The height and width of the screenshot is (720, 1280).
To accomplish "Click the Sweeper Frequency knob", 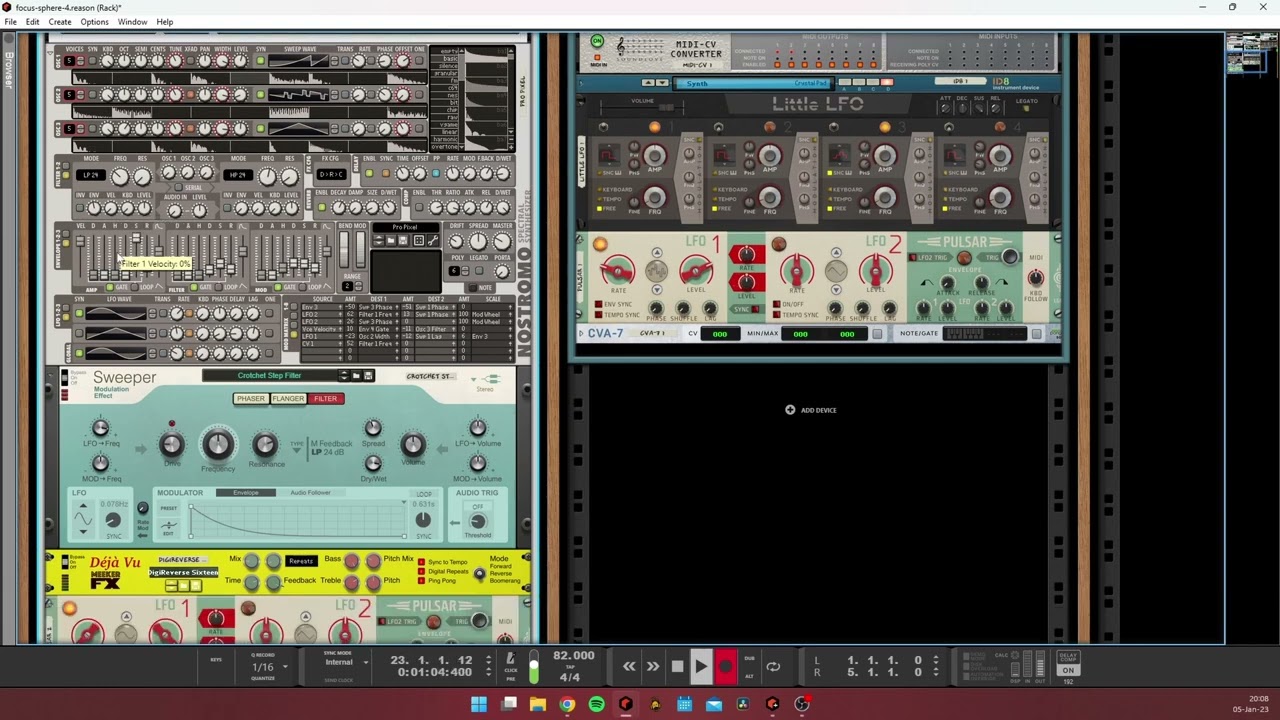I will coord(218,445).
